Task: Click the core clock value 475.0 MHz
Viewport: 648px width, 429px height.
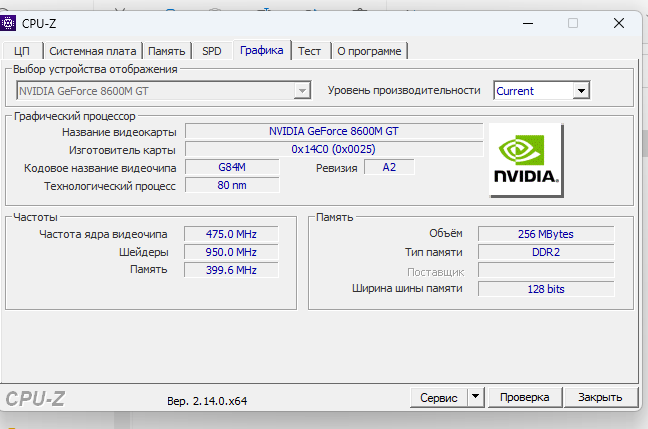Action: (231, 234)
